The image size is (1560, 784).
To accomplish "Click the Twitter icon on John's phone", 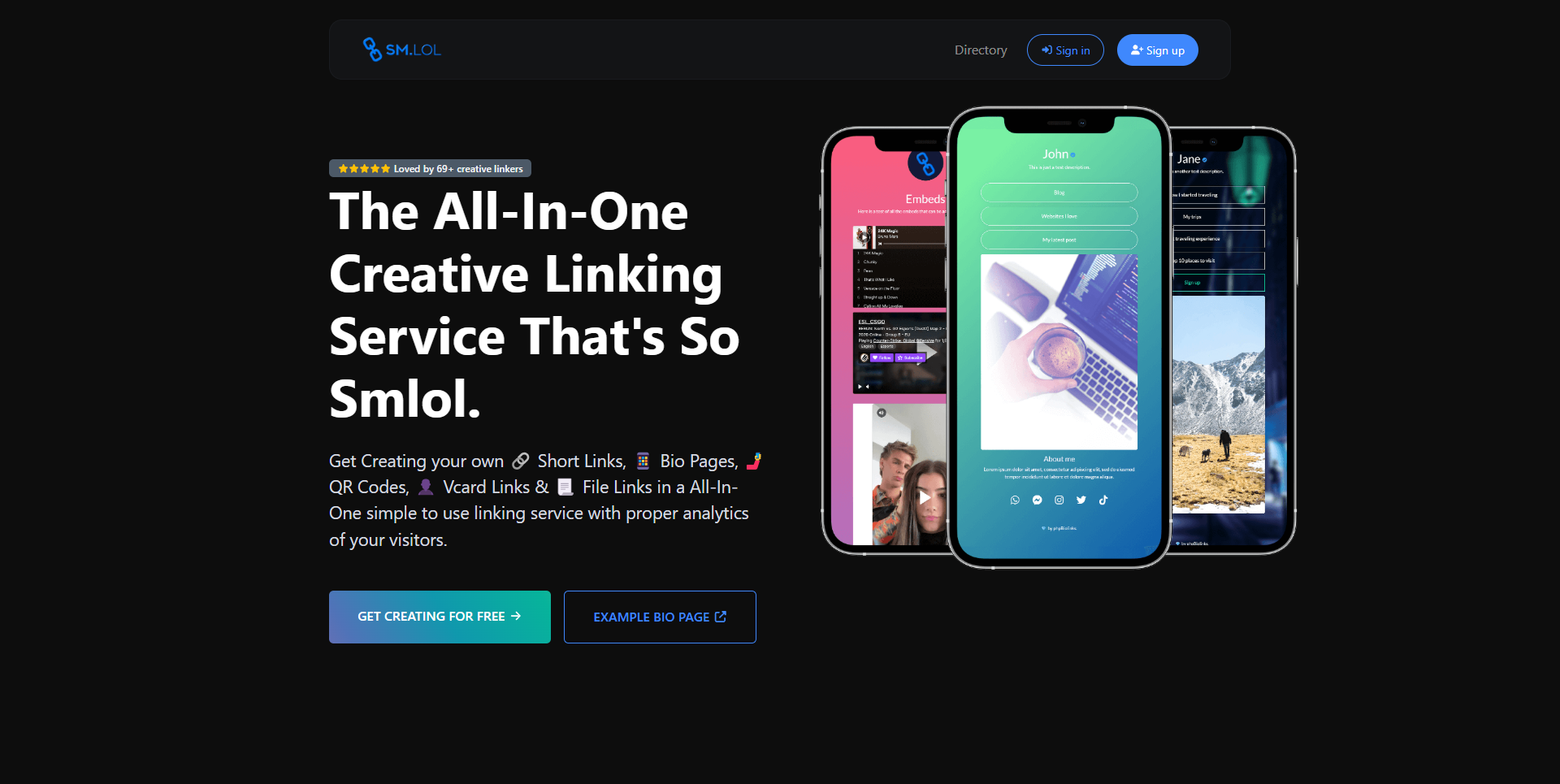I will click(x=1081, y=500).
